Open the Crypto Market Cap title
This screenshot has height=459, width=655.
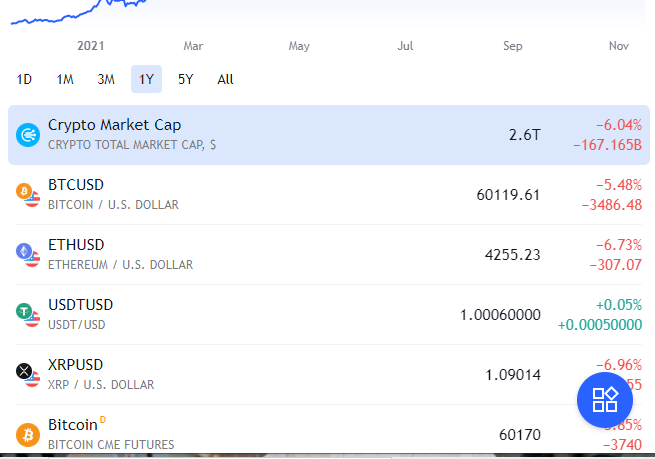[x=114, y=125]
